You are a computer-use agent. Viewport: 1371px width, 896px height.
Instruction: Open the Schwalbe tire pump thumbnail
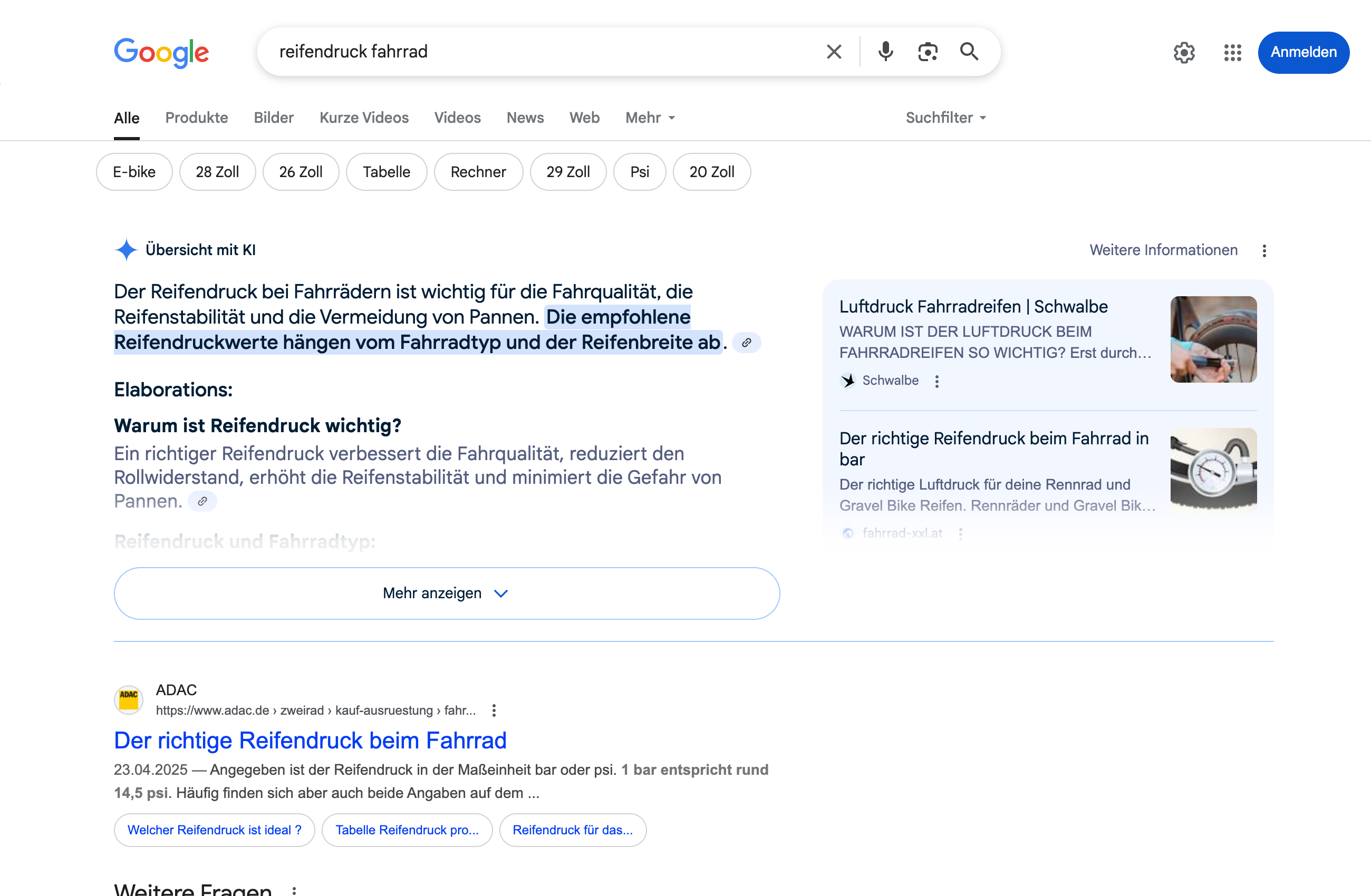pyautogui.click(x=1213, y=339)
